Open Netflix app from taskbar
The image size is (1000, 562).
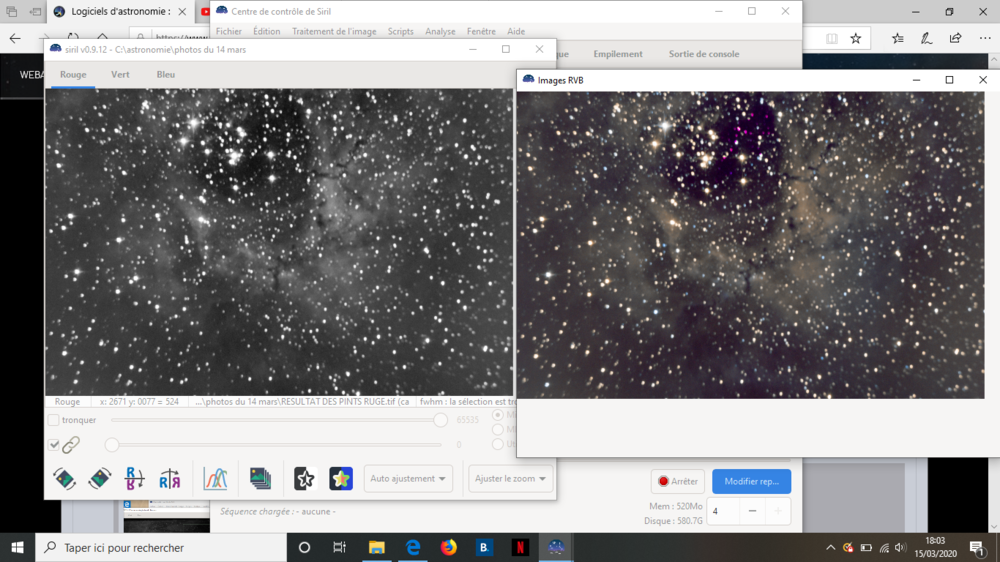(x=520, y=547)
